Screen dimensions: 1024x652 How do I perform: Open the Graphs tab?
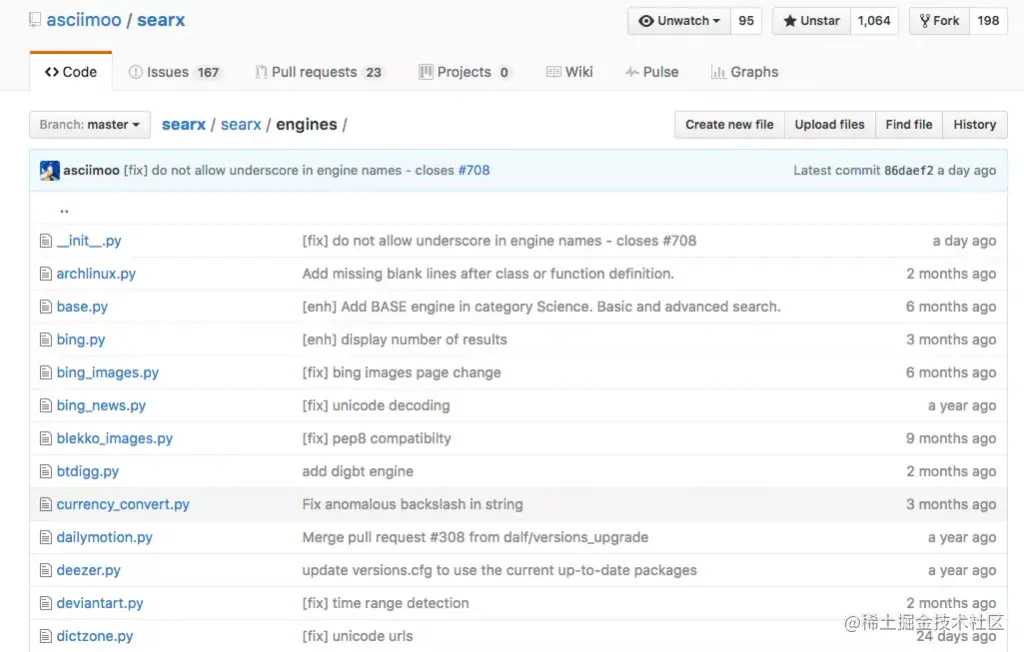click(x=744, y=72)
